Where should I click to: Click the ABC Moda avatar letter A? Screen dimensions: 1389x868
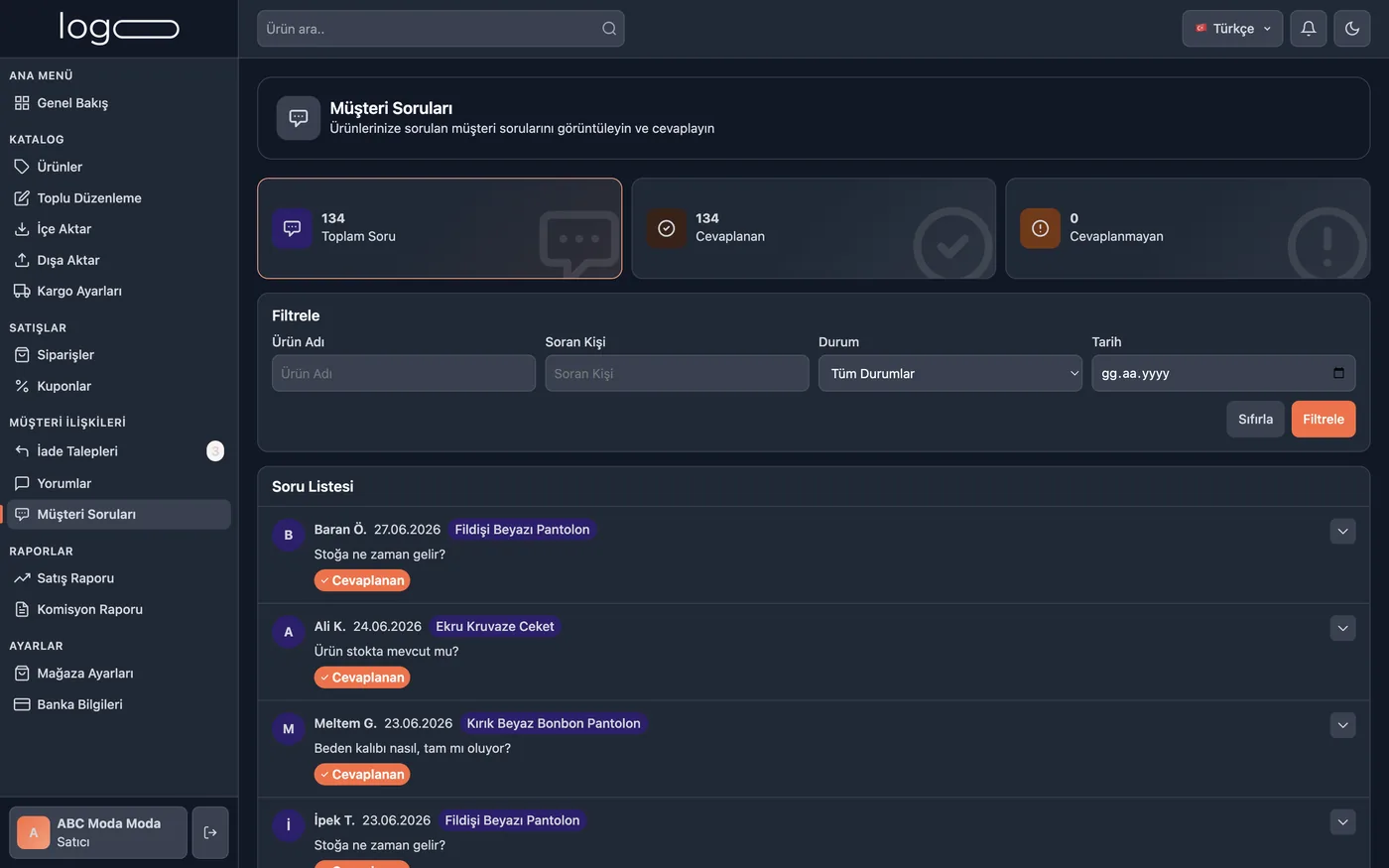pos(34,832)
